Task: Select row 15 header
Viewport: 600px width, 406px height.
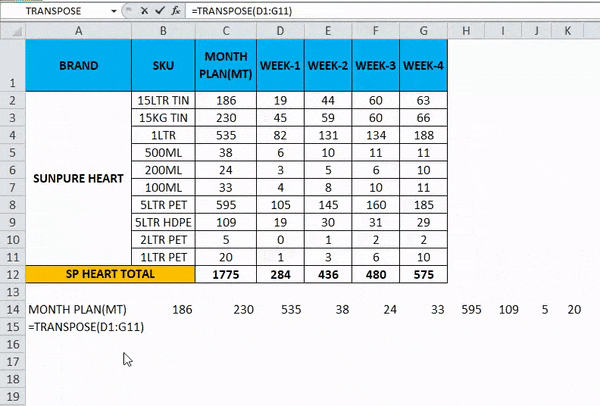Action: (13, 327)
